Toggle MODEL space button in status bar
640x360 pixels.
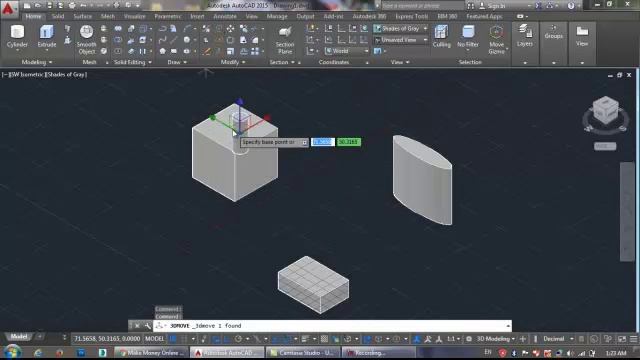tap(155, 339)
